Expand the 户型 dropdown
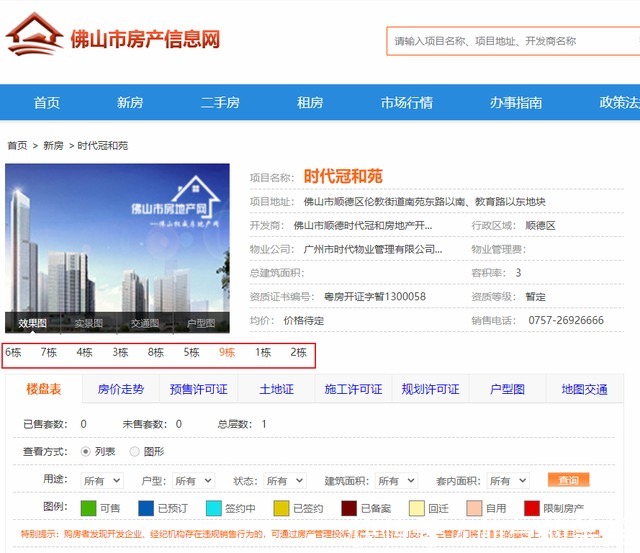 pyautogui.click(x=193, y=481)
